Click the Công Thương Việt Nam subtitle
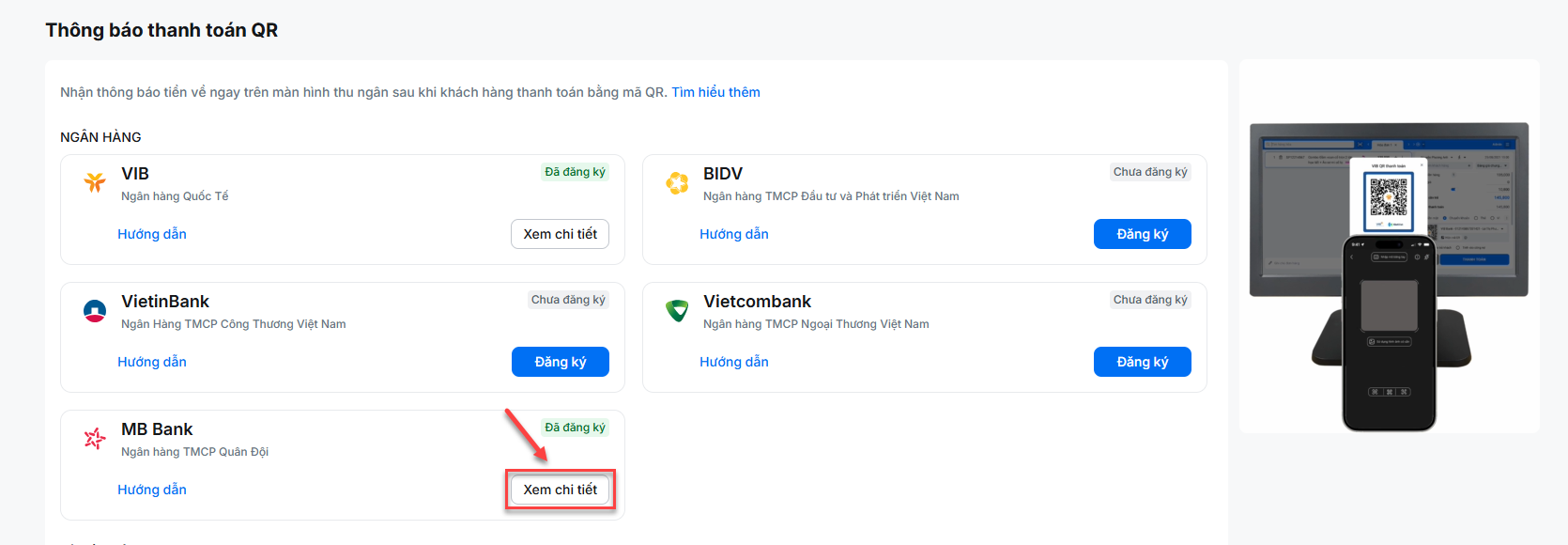1568x545 pixels. [x=234, y=324]
